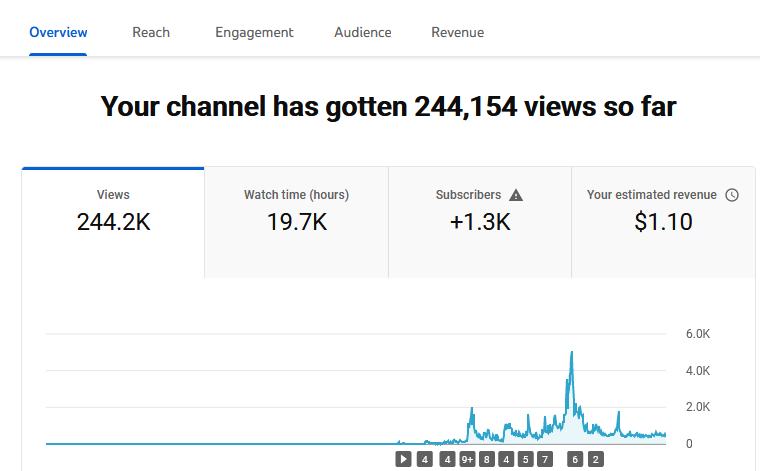Click the marker labeled 2 below chart
This screenshot has height=471, width=760.
click(x=596, y=459)
